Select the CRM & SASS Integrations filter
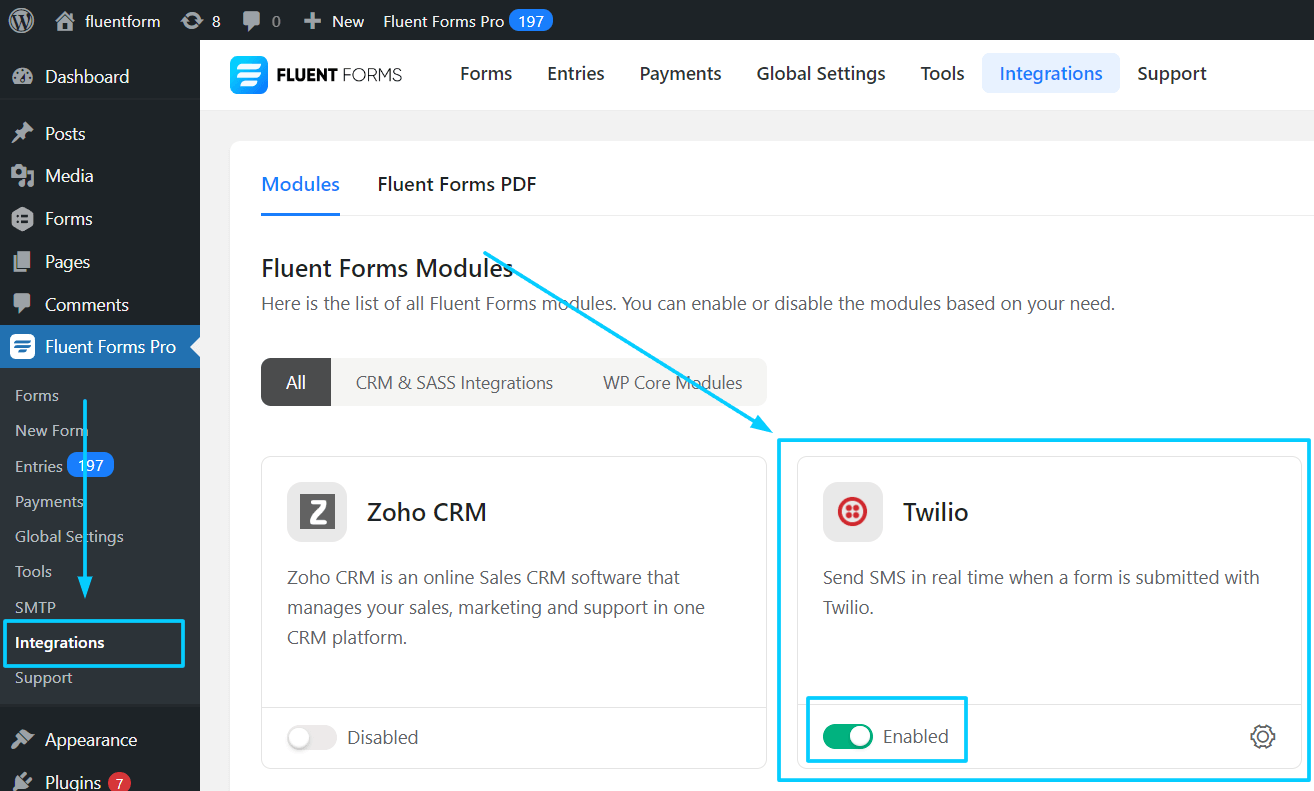 click(x=454, y=382)
